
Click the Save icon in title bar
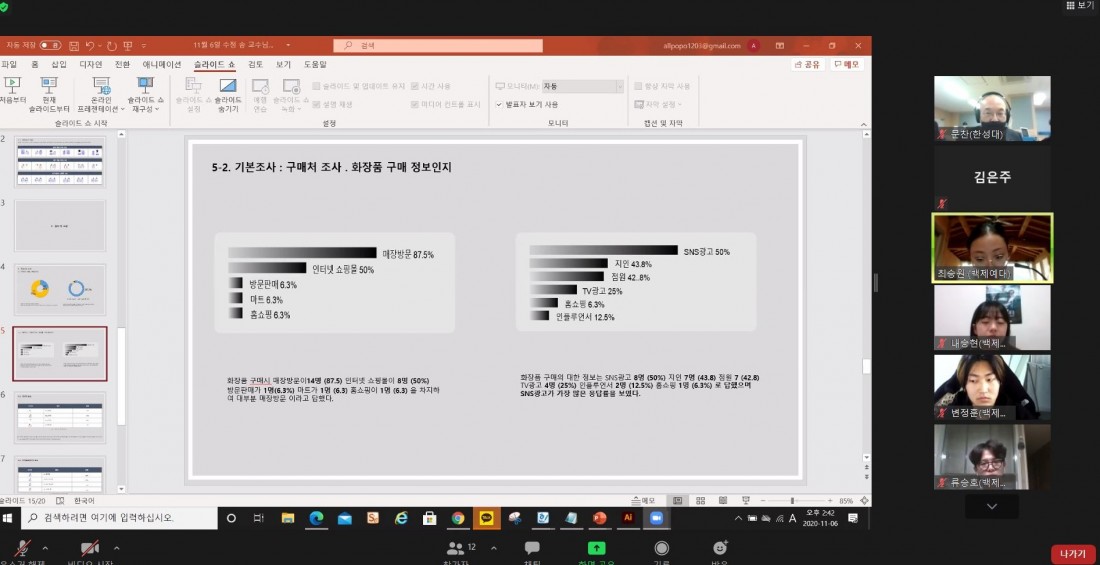pos(74,46)
